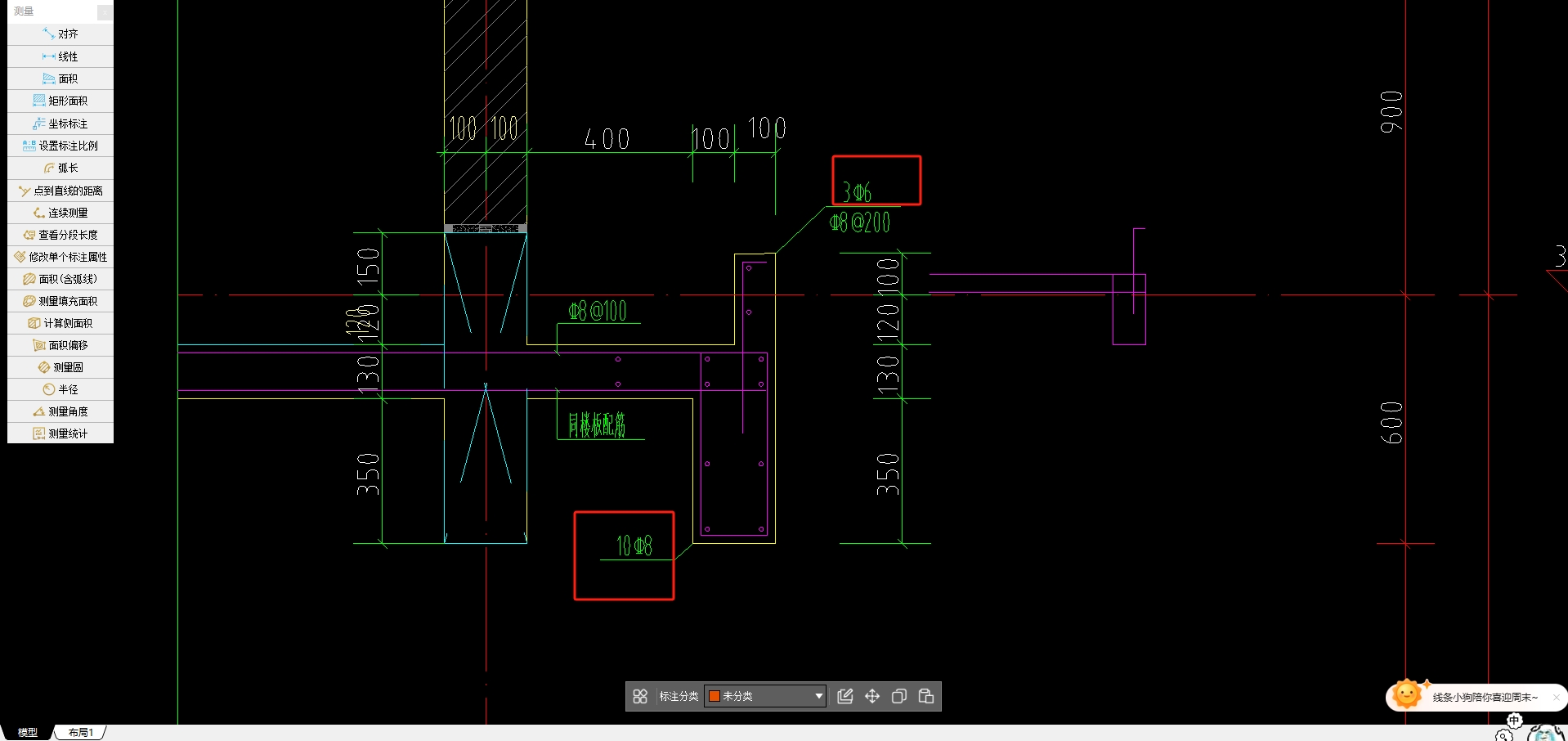Viewport: 1568px width, 741px height.
Task: Open 设置标注比例 annotation scale setting
Action: pos(60,146)
